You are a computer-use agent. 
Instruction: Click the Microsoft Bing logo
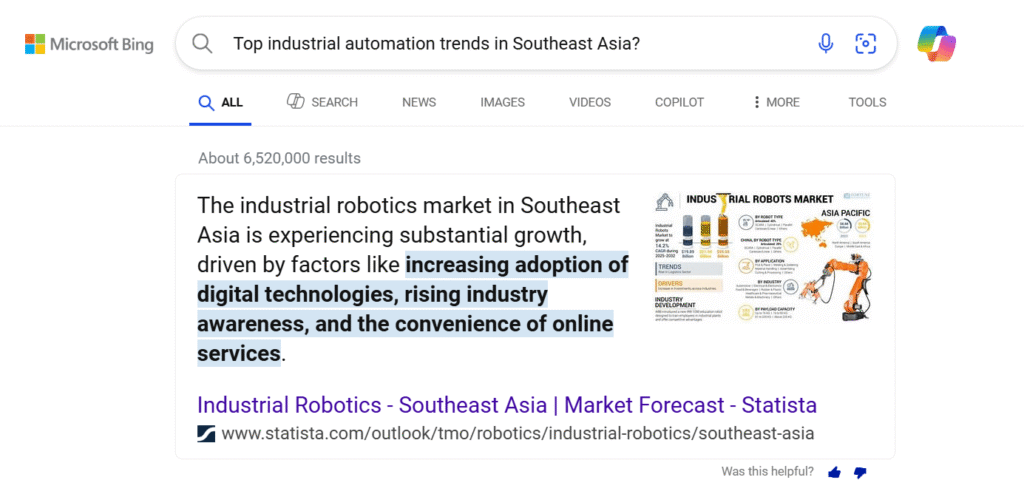(x=89, y=44)
